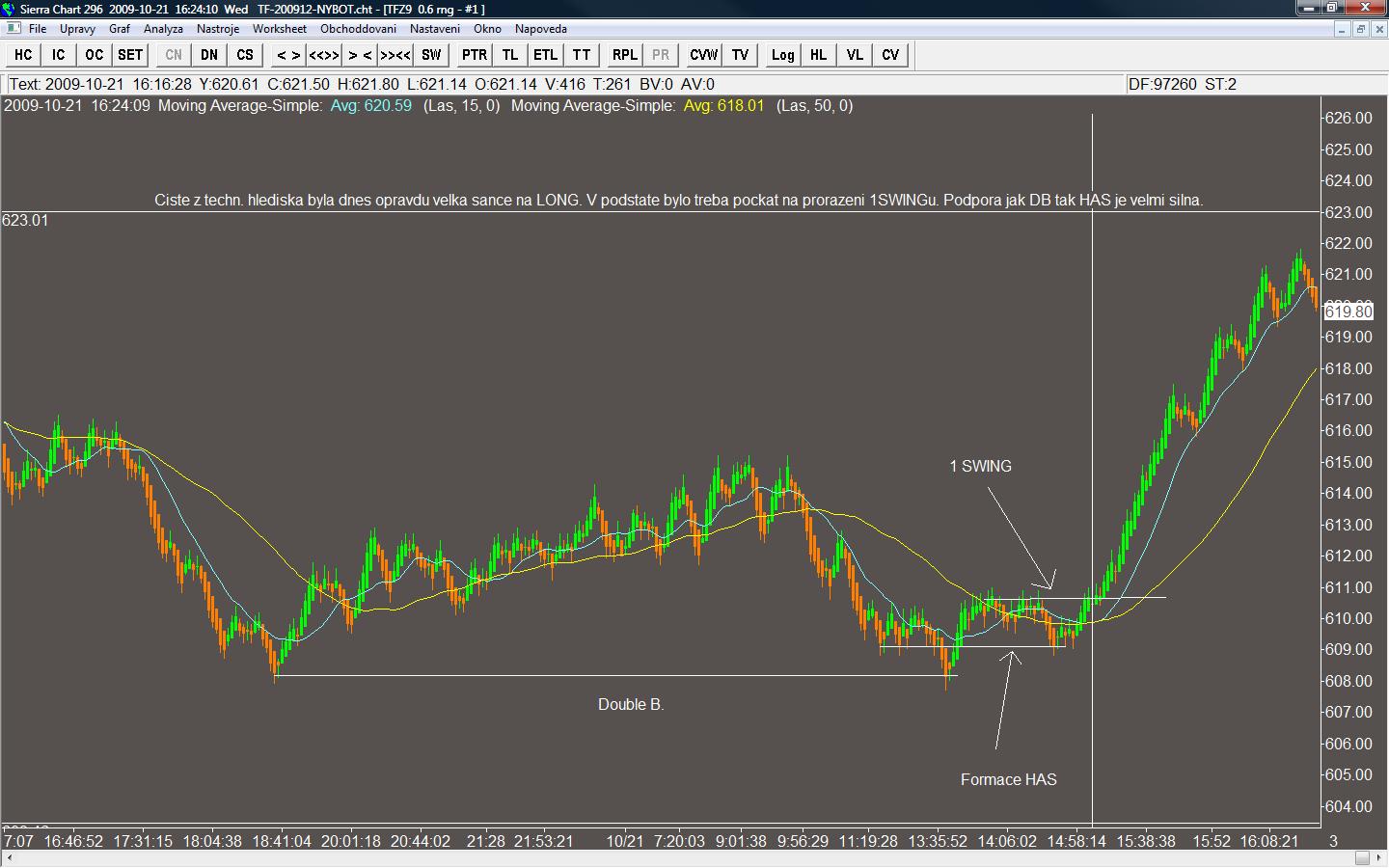1389x868 pixels.
Task: Open the Okno menu
Action: (x=488, y=29)
